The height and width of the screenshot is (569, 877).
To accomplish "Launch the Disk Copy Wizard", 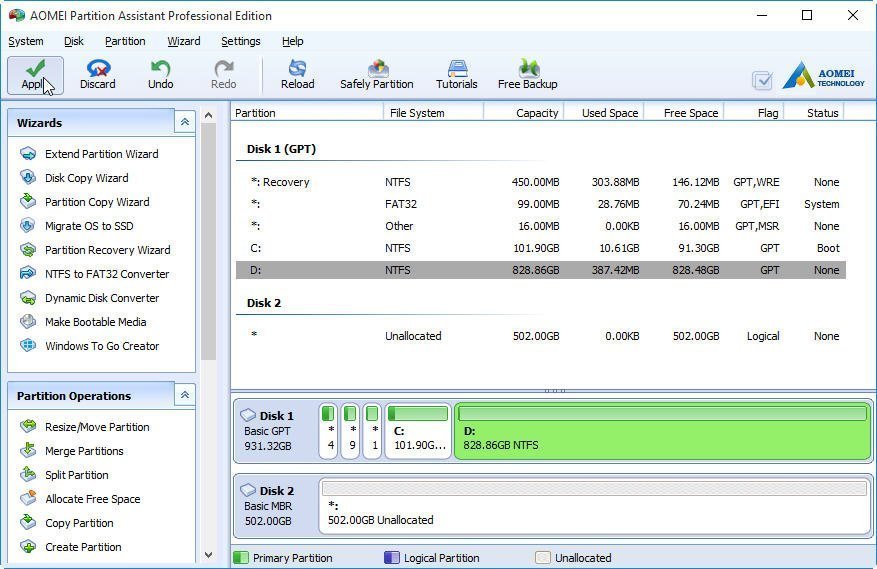I will (74, 178).
